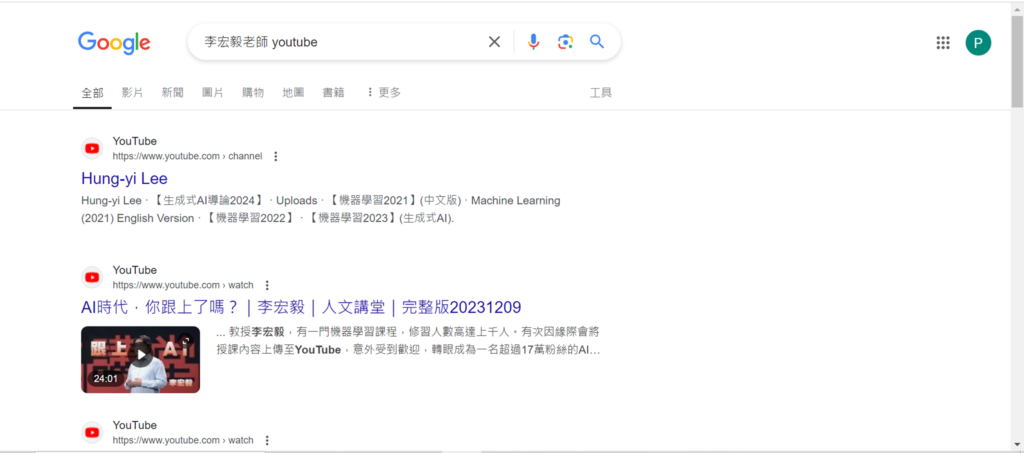Select the 新聞 tab
Image resolution: width=1024 pixels, height=453 pixels.
[172, 92]
